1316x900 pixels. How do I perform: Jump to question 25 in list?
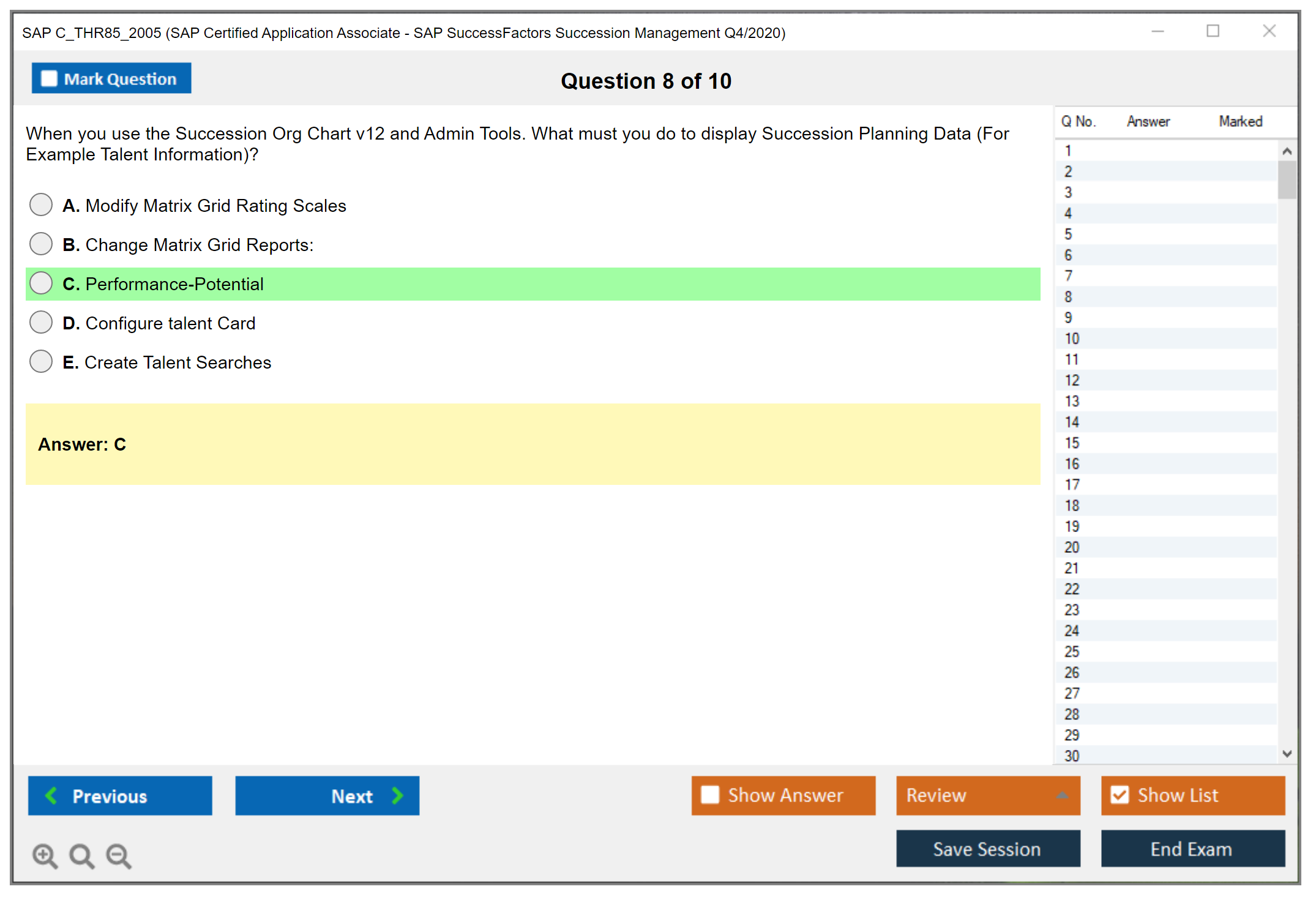(x=1072, y=651)
